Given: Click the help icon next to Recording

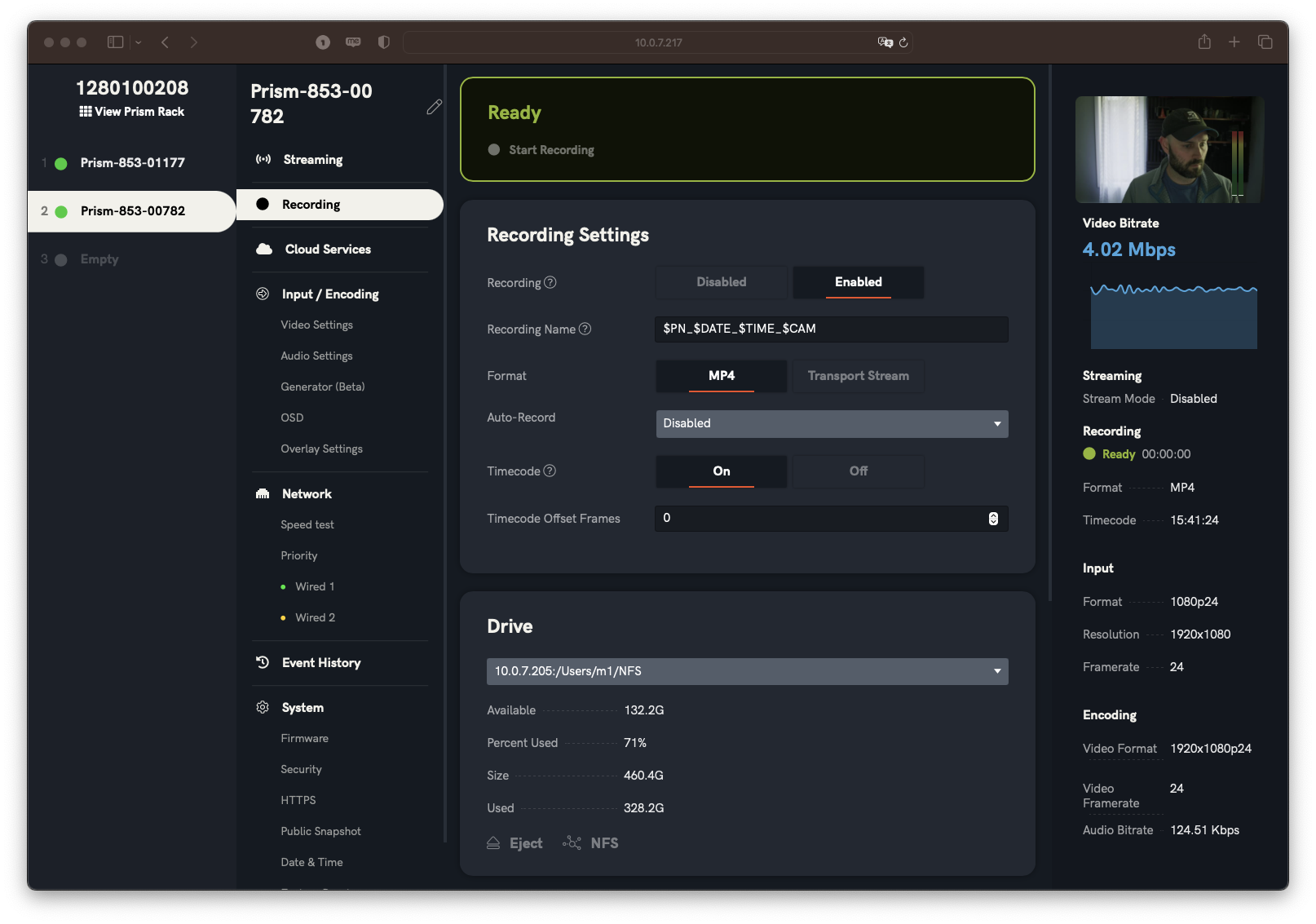Looking at the screenshot, I should click(x=550, y=282).
